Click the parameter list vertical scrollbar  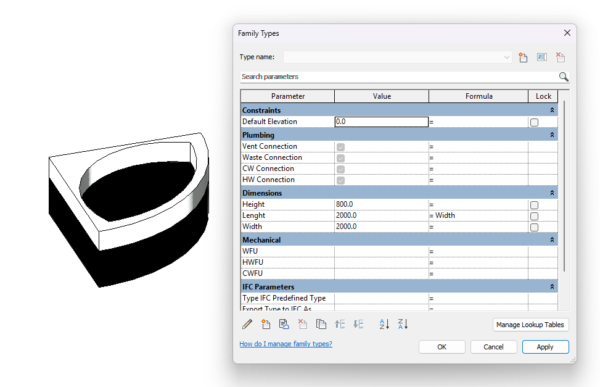point(564,186)
